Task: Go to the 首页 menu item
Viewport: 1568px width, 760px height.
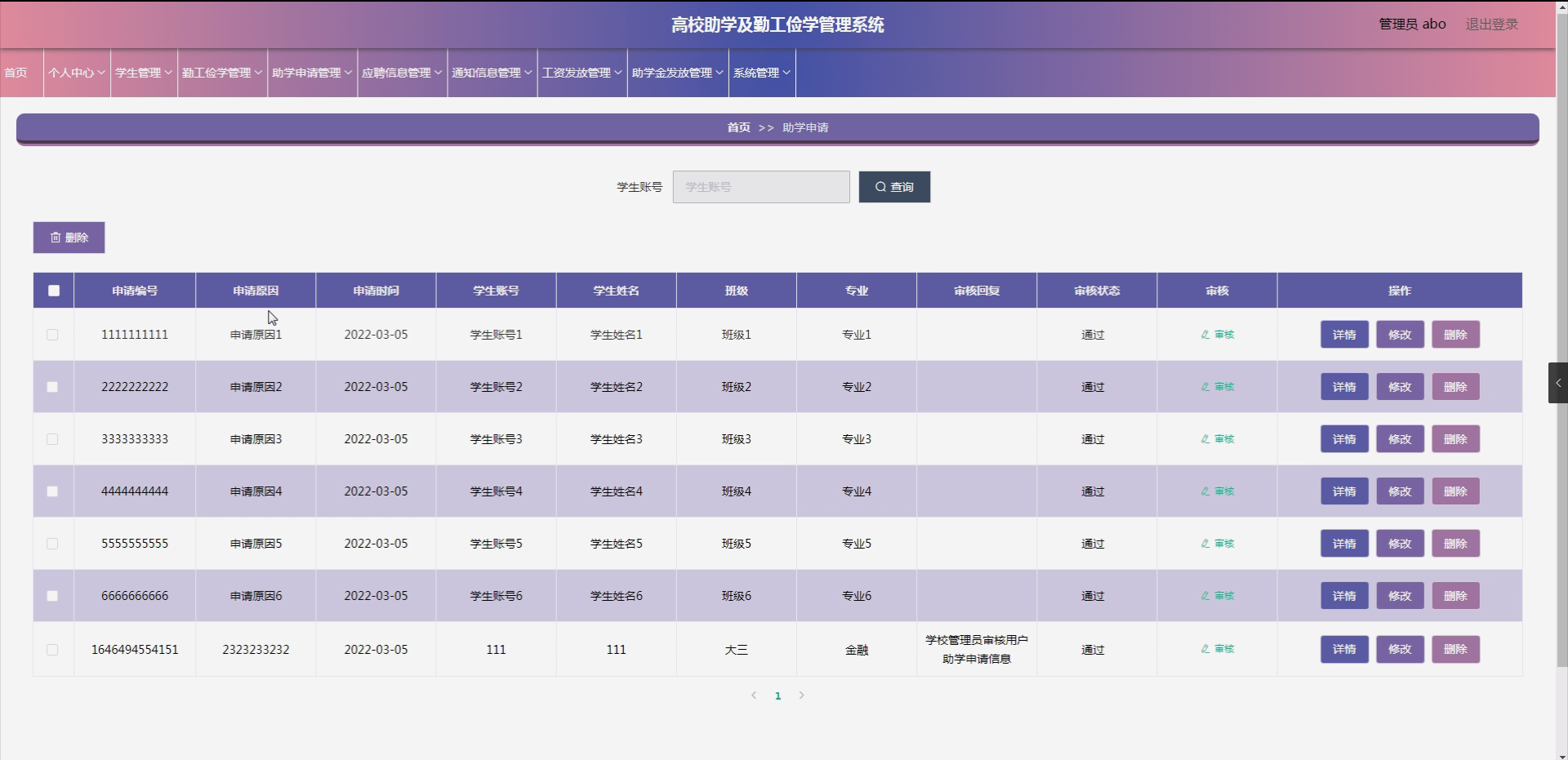Action: [x=16, y=73]
